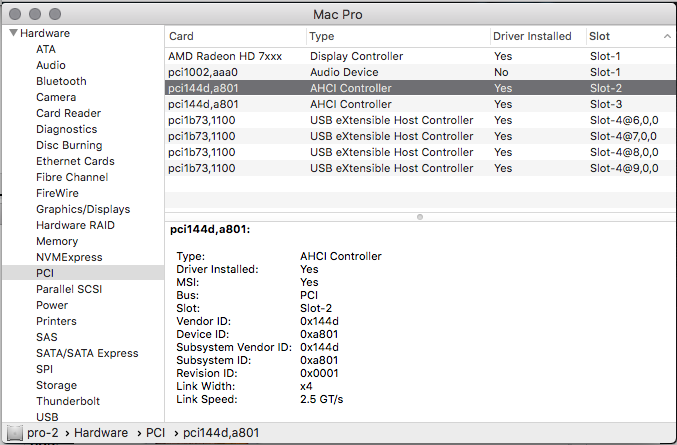Click the Vendor ID value 0x144d
Viewport: 677px width, 445px height.
[319, 321]
